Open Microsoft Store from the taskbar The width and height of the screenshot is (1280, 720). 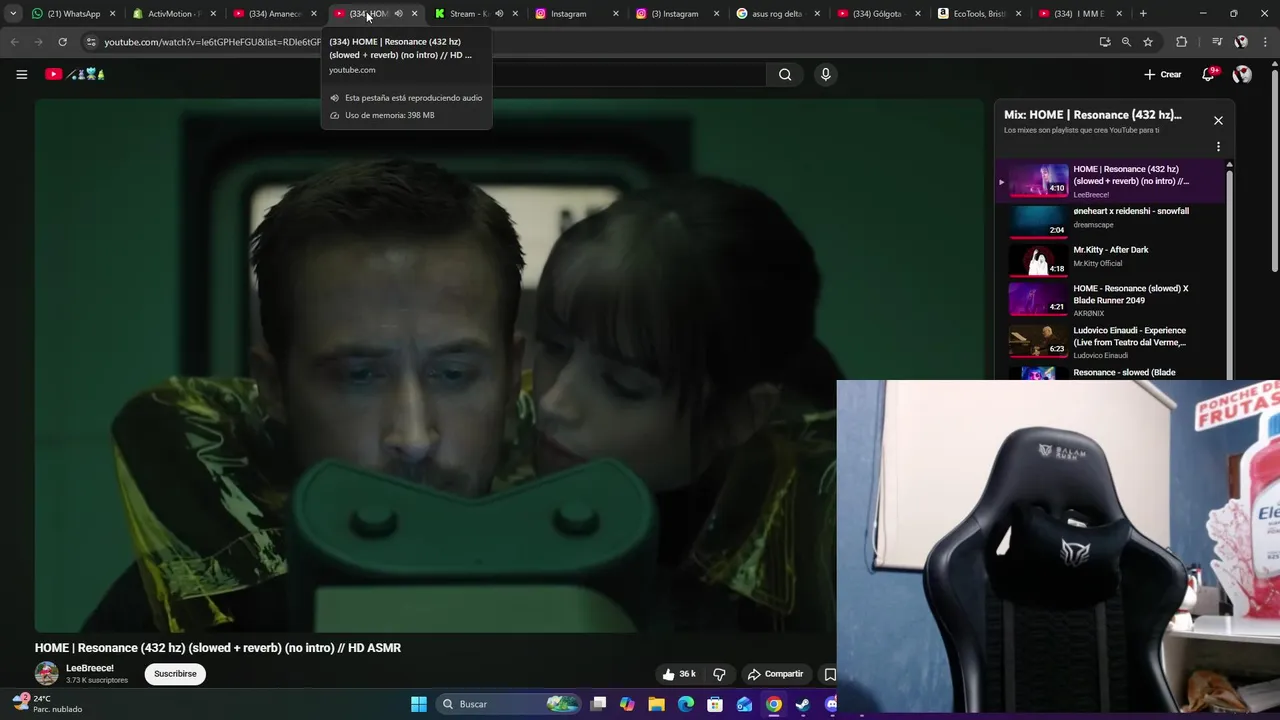[x=715, y=704]
